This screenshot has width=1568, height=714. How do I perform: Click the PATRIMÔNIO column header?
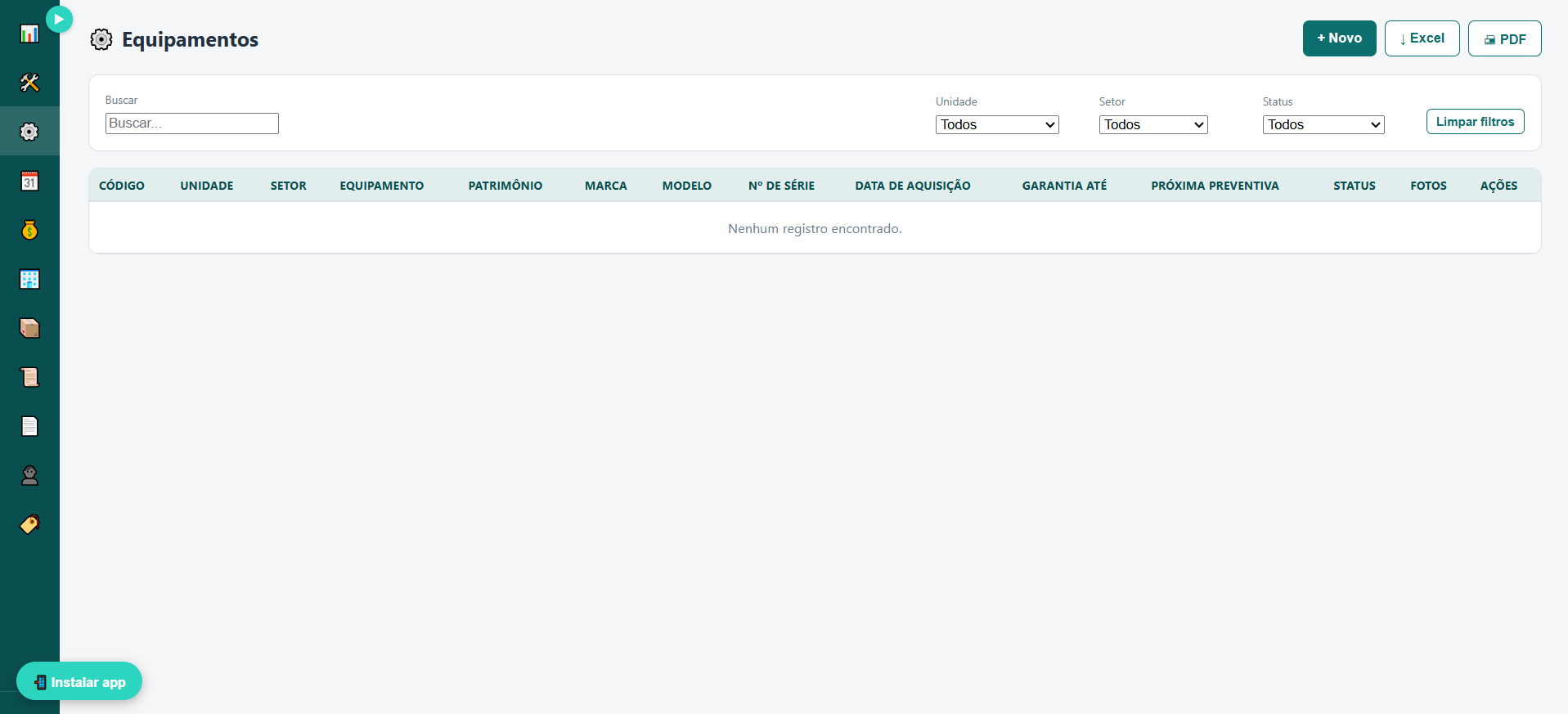tap(505, 186)
